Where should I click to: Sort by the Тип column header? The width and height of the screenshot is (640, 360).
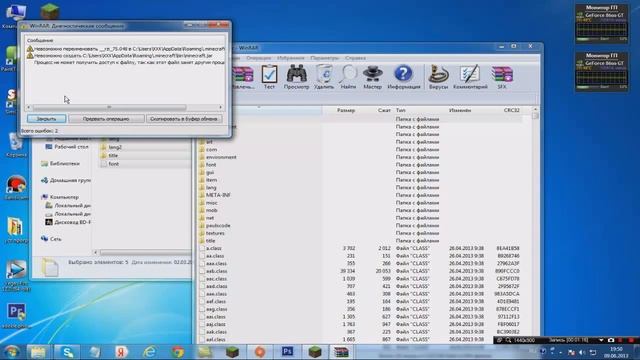click(x=401, y=110)
